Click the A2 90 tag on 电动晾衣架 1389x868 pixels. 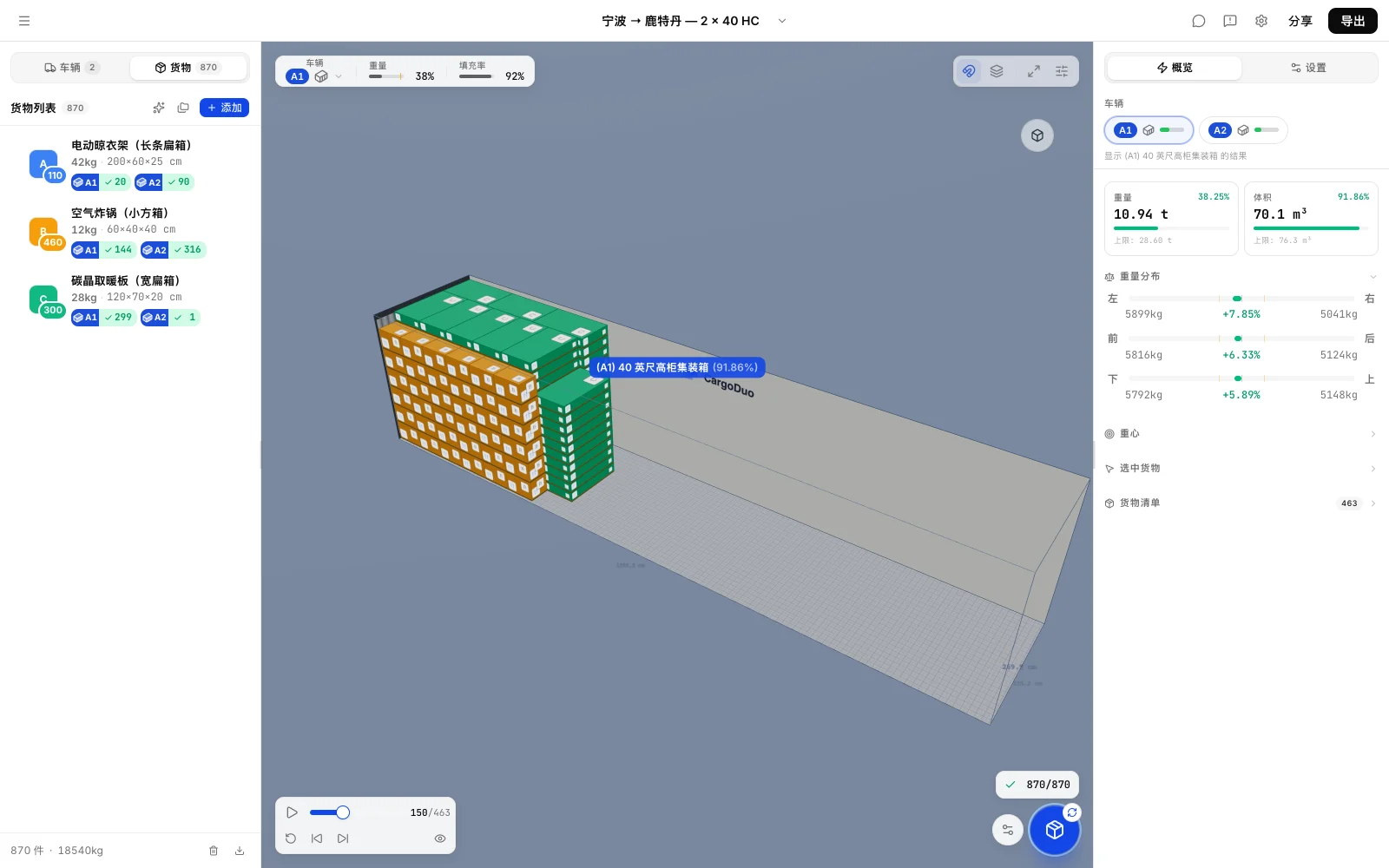pos(164,182)
